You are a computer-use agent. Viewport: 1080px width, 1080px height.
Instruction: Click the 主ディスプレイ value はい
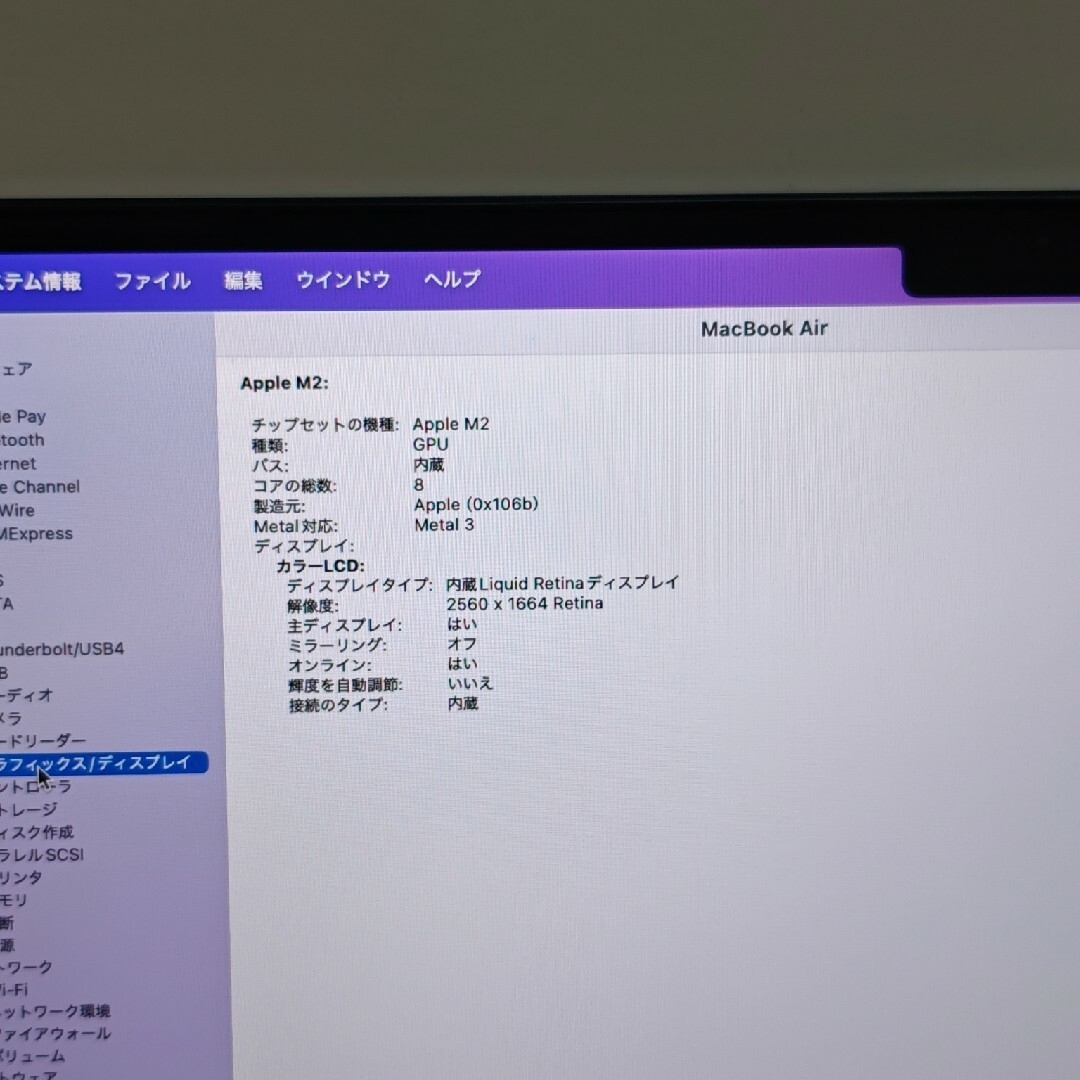[x=462, y=624]
